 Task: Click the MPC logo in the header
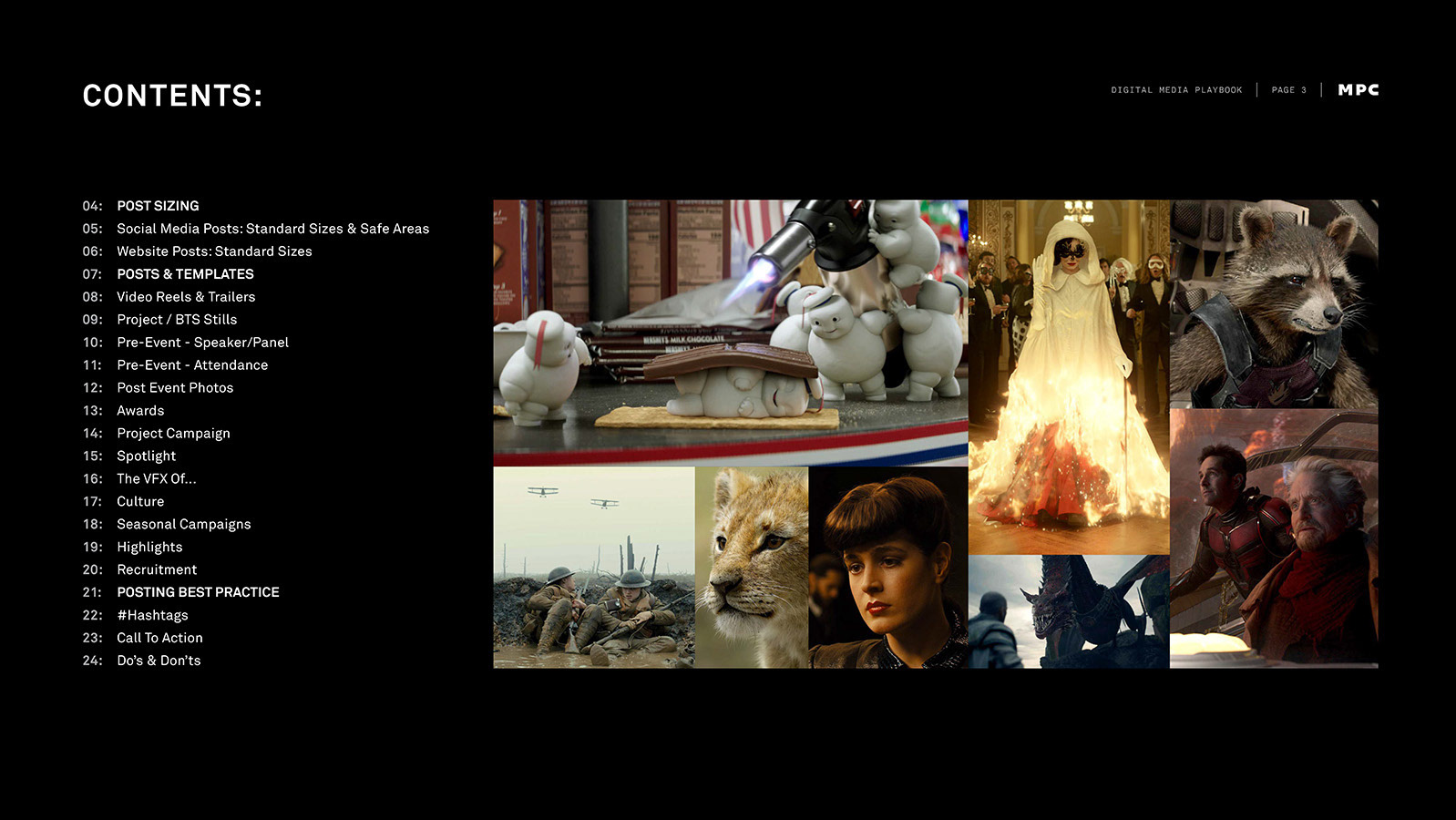pyautogui.click(x=1358, y=89)
